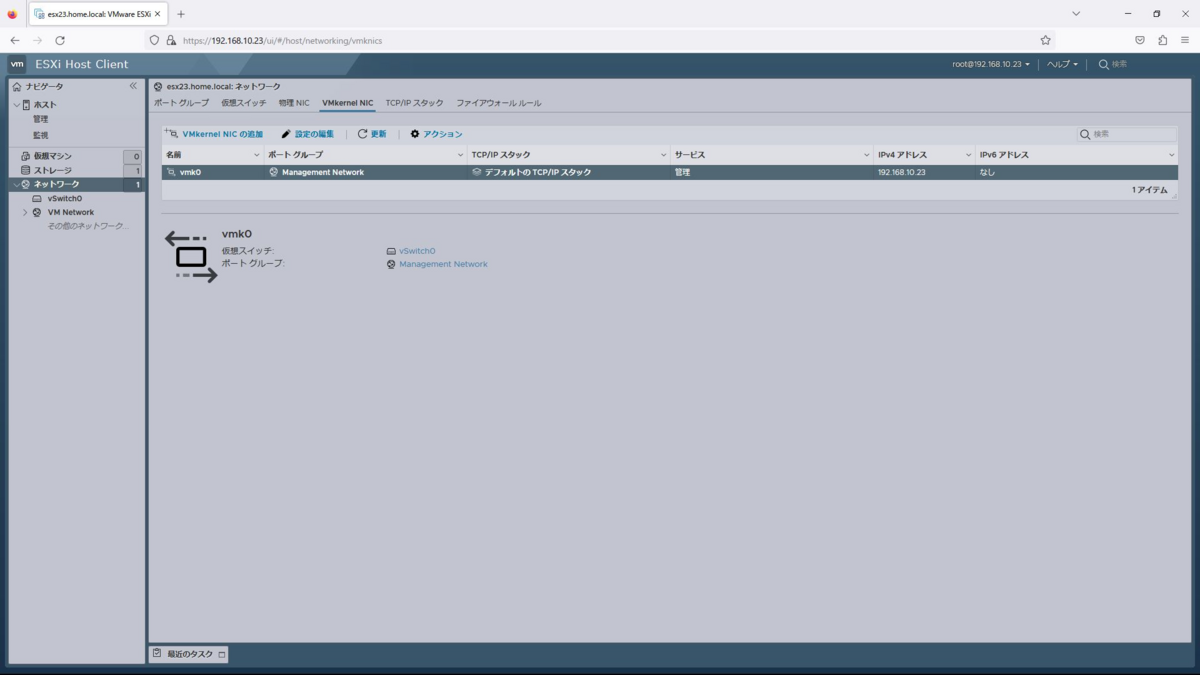Collapse the Host tree node
Viewport: 1200px width, 675px height.
[x=16, y=105]
